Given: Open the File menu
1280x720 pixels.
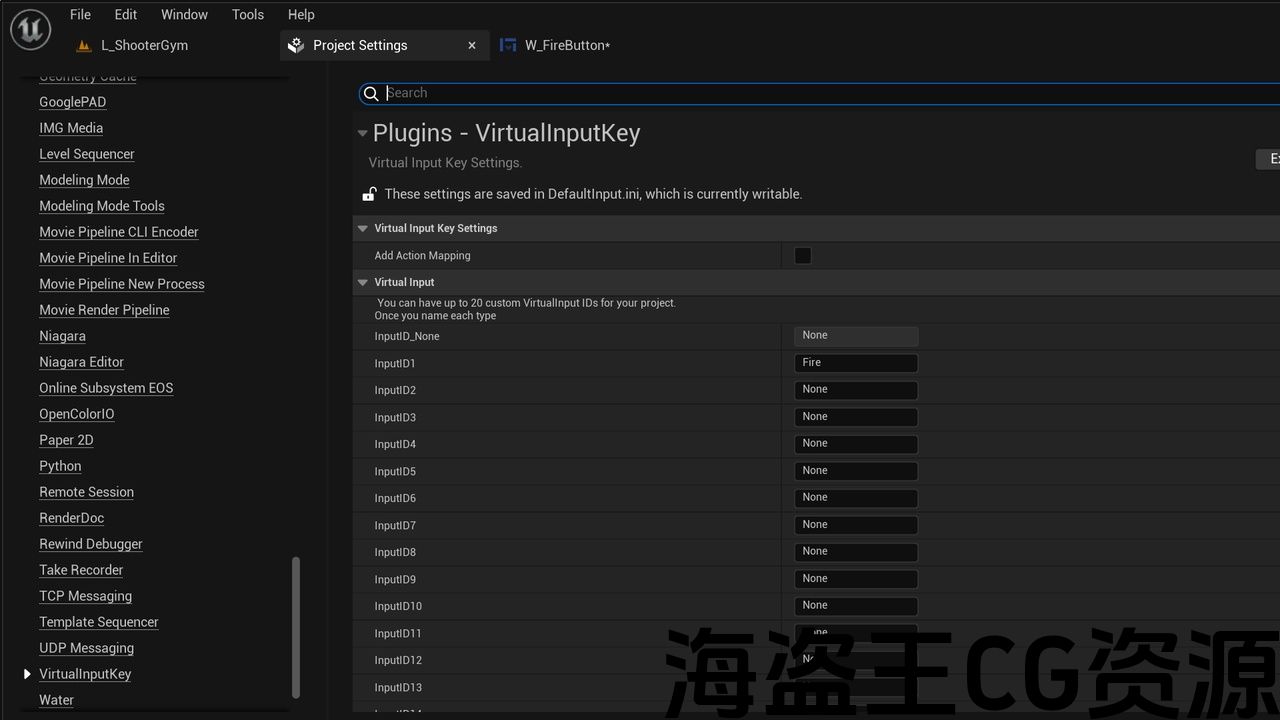Looking at the screenshot, I should coord(80,14).
